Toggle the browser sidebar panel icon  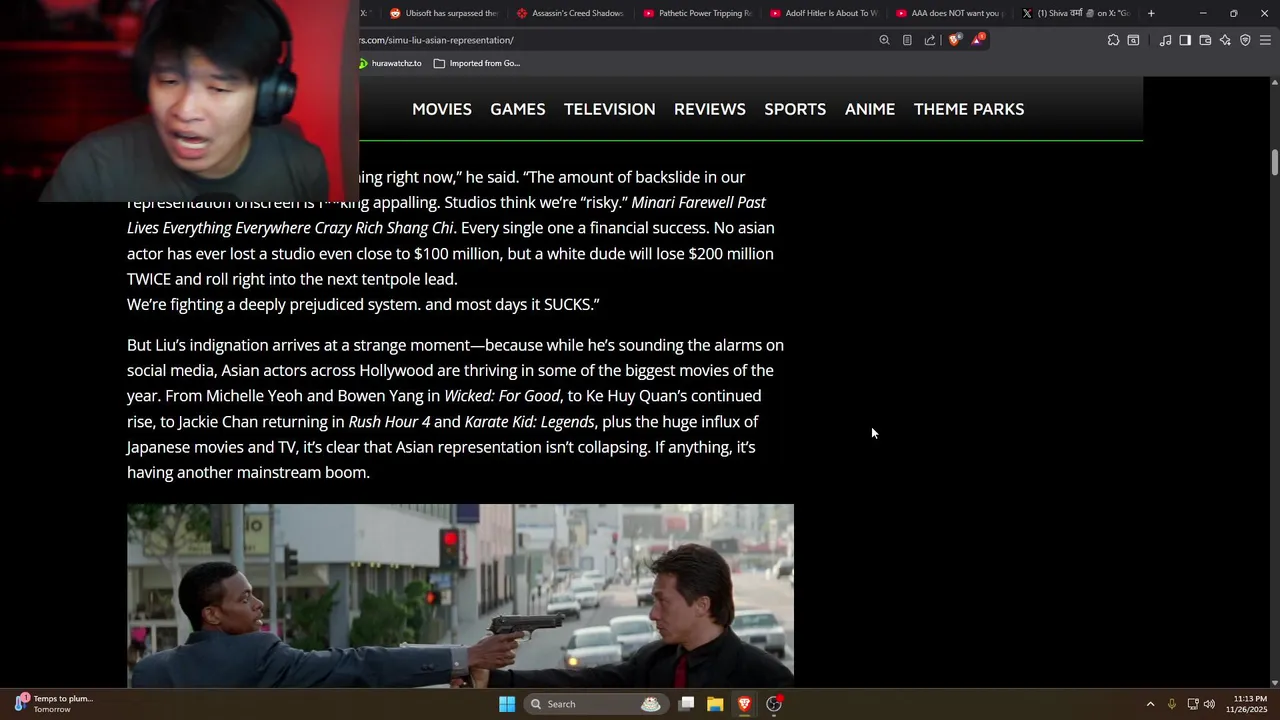[x=1185, y=40]
